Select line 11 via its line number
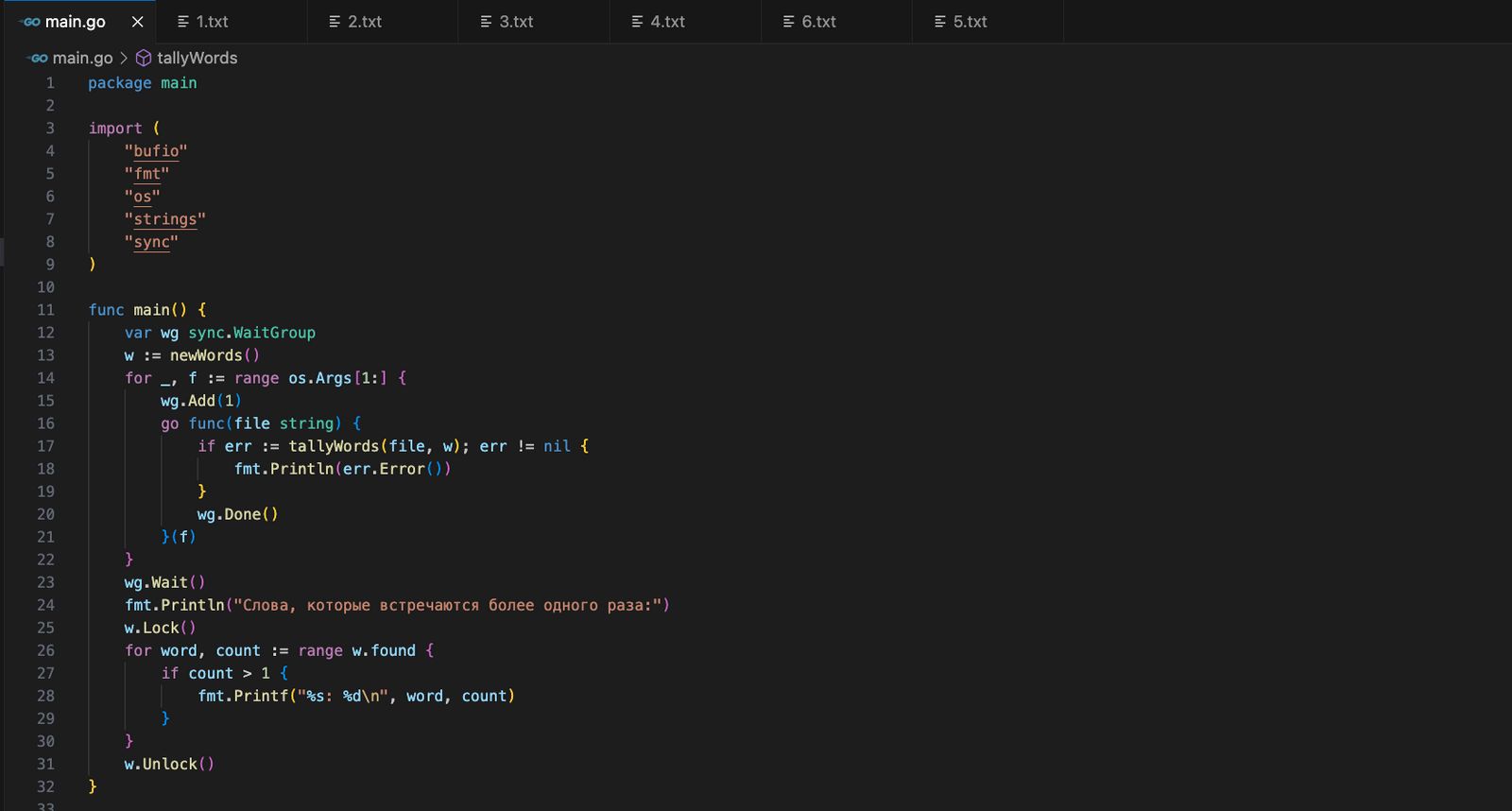 click(x=45, y=310)
